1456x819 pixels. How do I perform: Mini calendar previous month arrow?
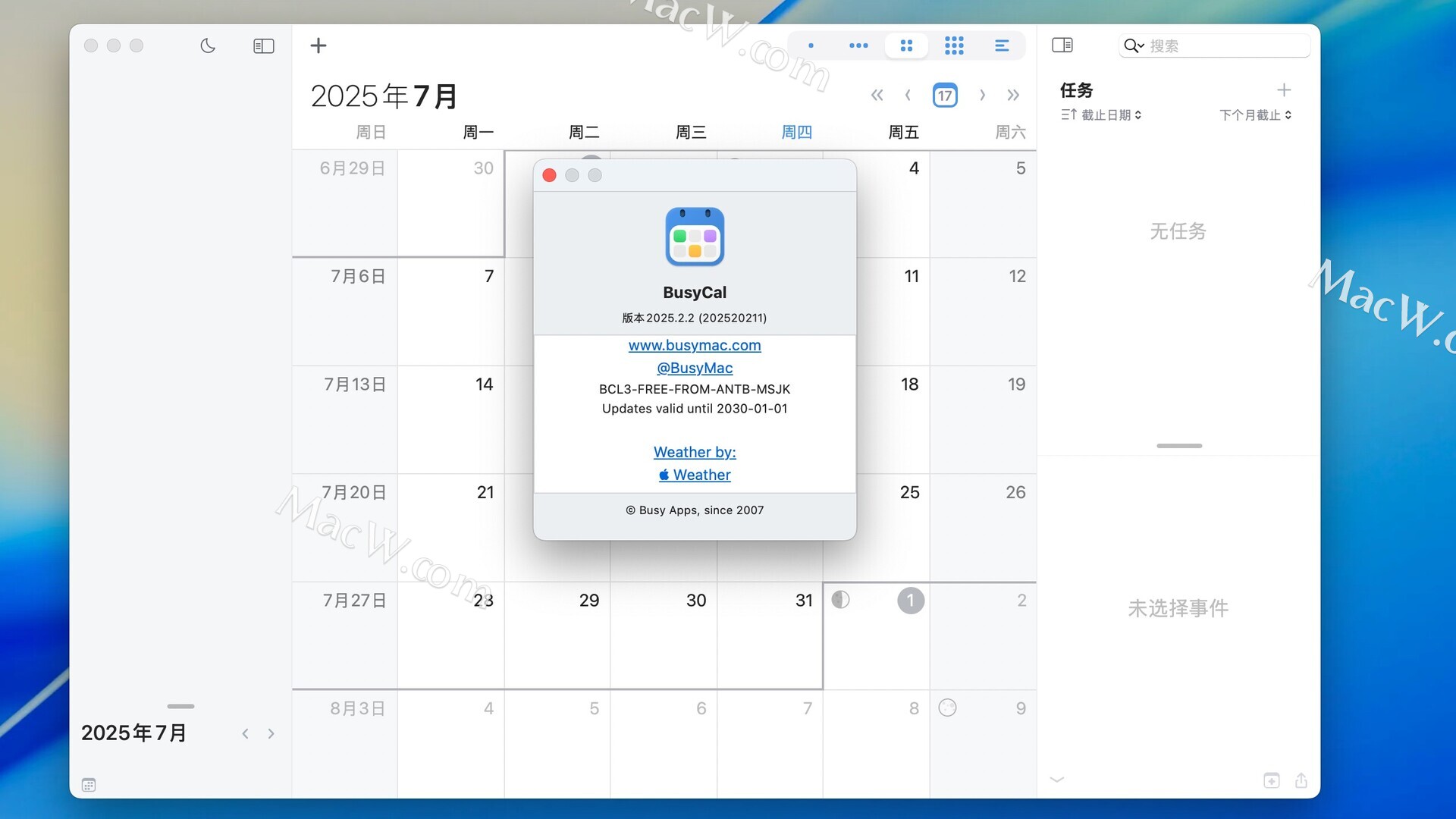(x=245, y=733)
